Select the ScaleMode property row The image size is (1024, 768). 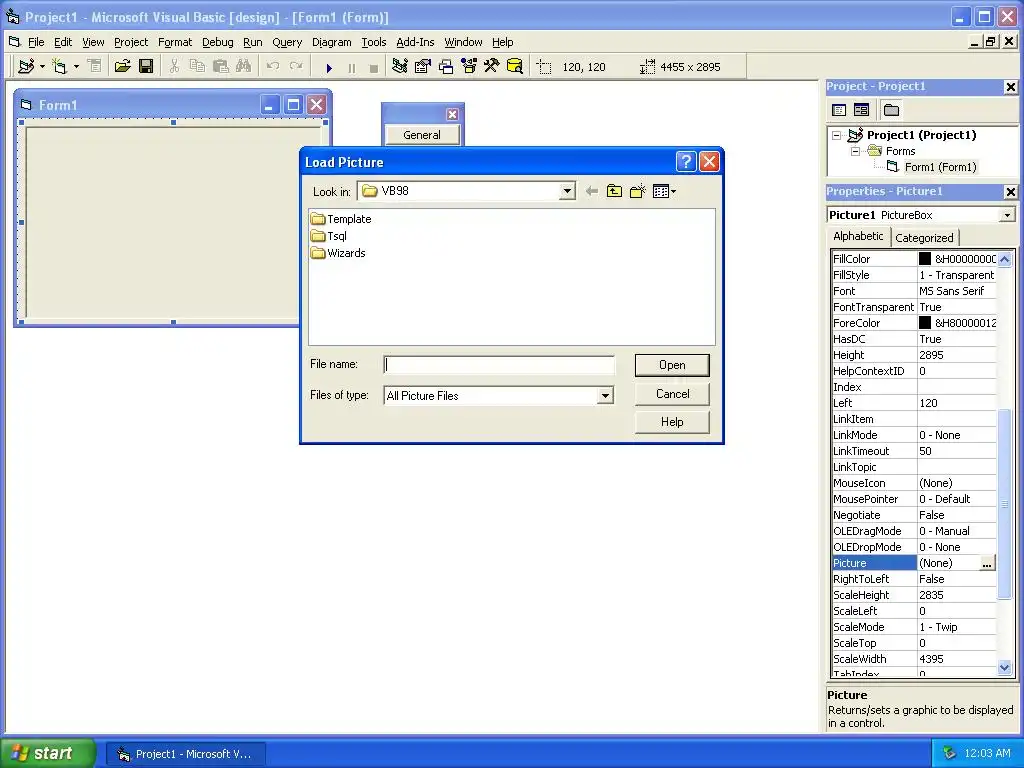point(914,627)
